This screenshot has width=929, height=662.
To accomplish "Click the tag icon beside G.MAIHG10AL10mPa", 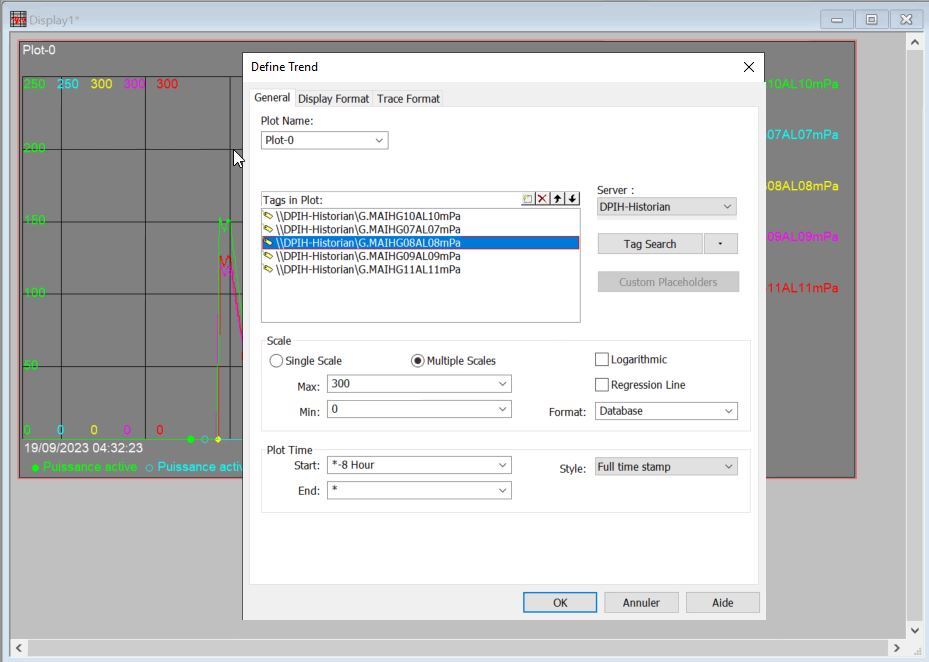I will (268, 216).
